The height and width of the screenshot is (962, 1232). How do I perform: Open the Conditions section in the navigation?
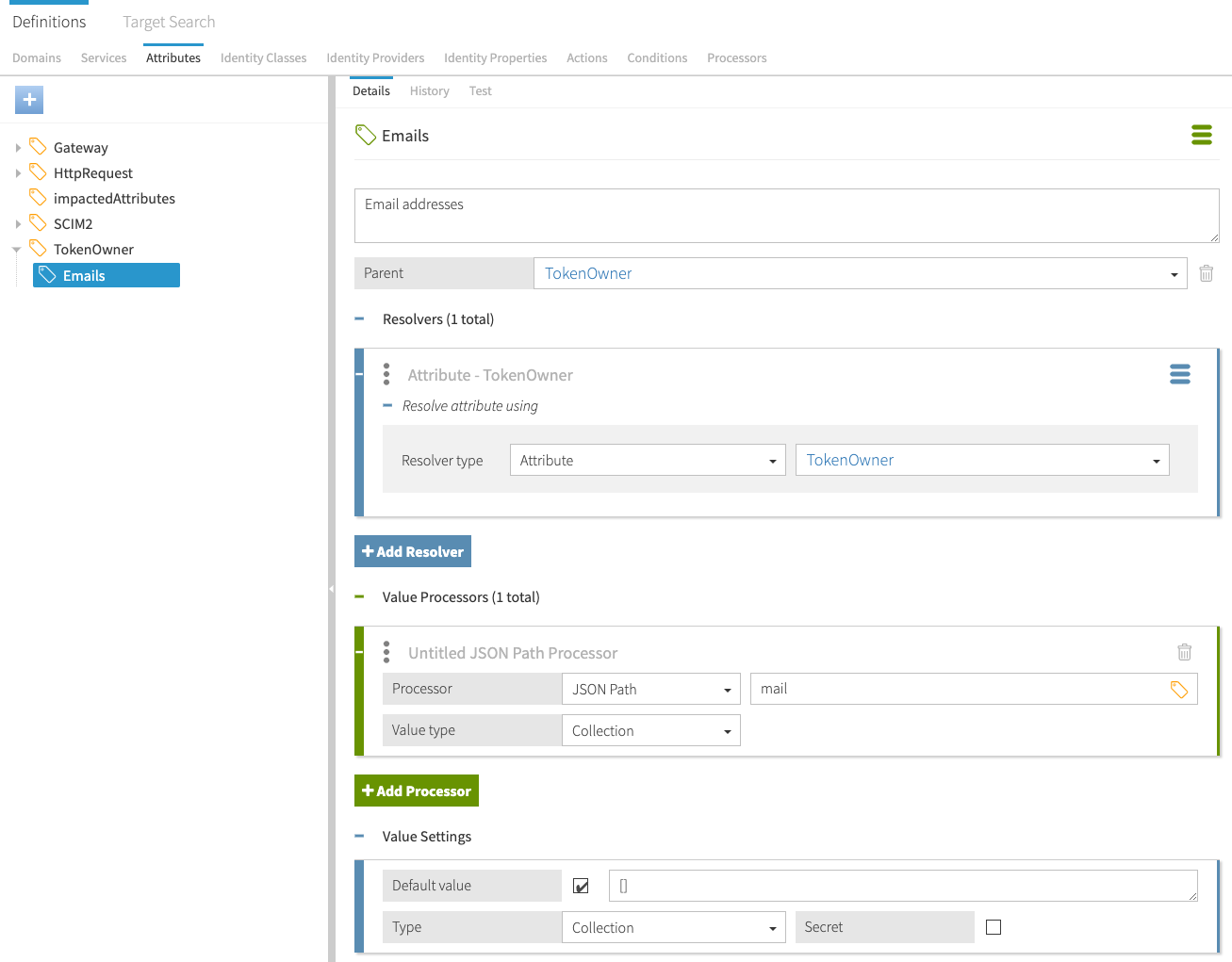[x=657, y=57]
